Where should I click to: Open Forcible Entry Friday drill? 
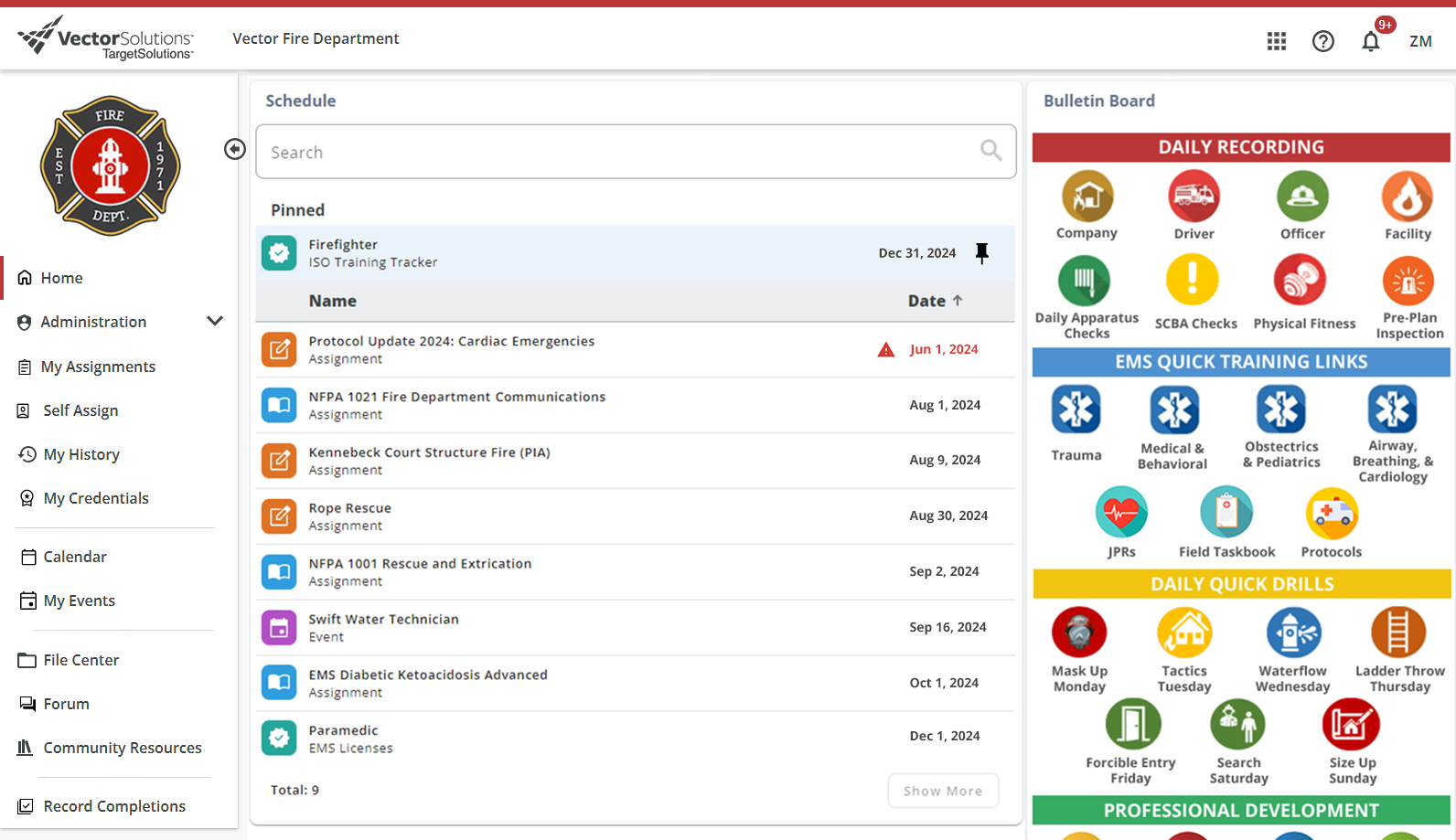(1133, 724)
